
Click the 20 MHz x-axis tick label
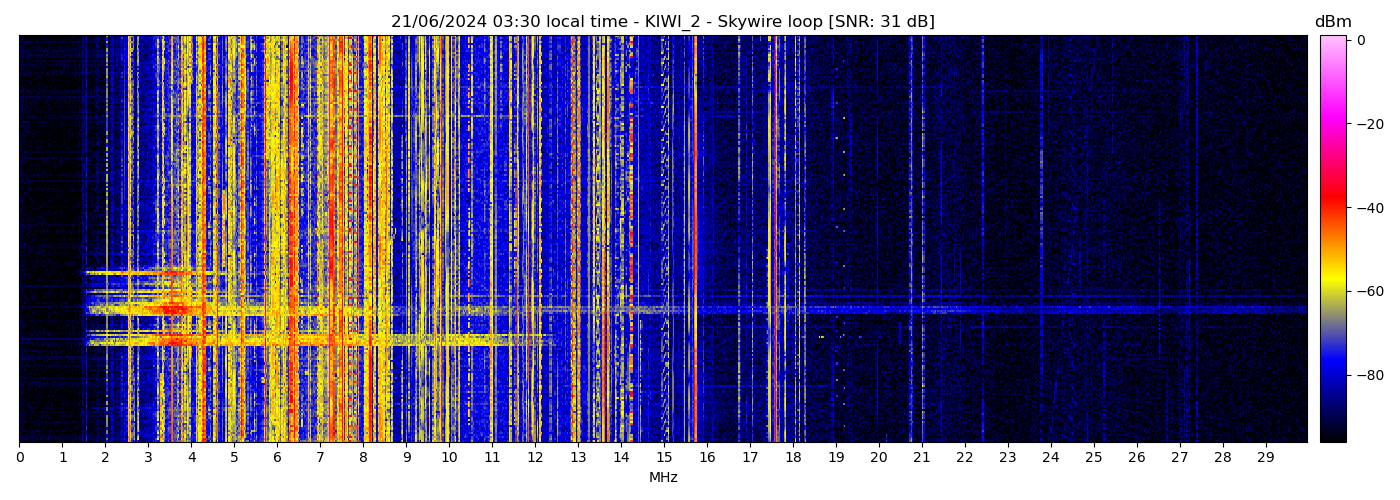point(878,458)
